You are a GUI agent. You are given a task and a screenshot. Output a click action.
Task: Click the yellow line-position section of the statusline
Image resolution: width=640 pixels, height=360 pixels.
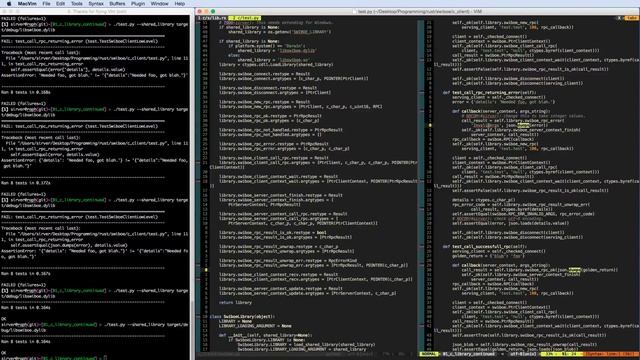coord(562,354)
